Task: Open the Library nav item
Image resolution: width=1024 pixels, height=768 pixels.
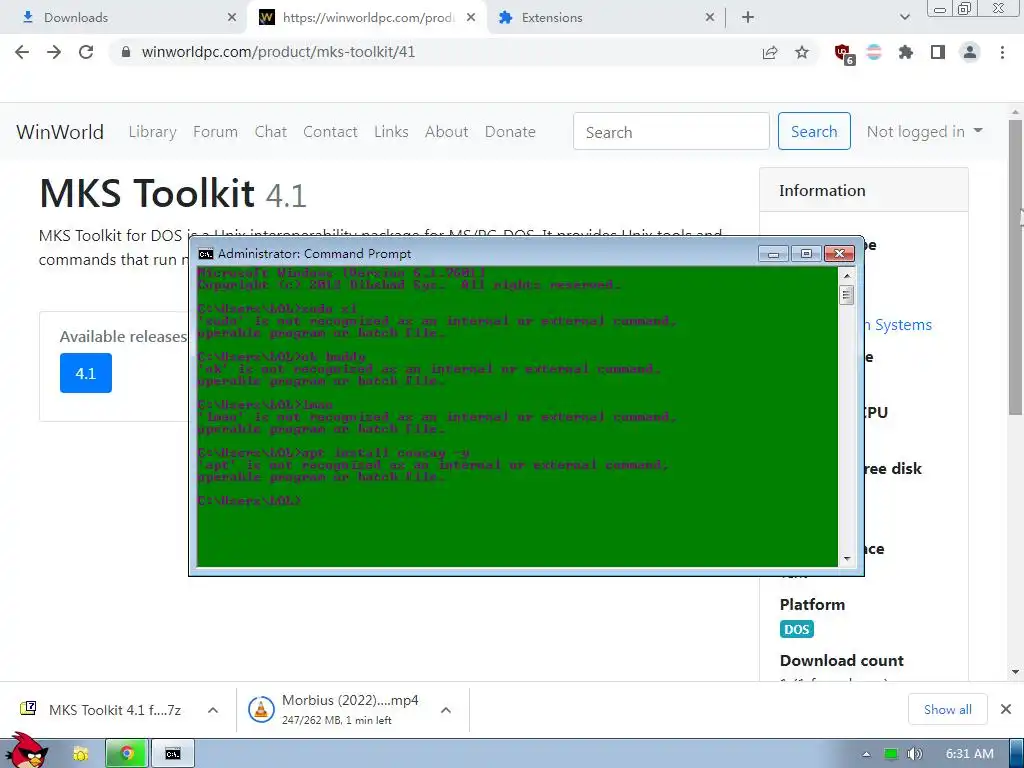Action: [x=152, y=132]
